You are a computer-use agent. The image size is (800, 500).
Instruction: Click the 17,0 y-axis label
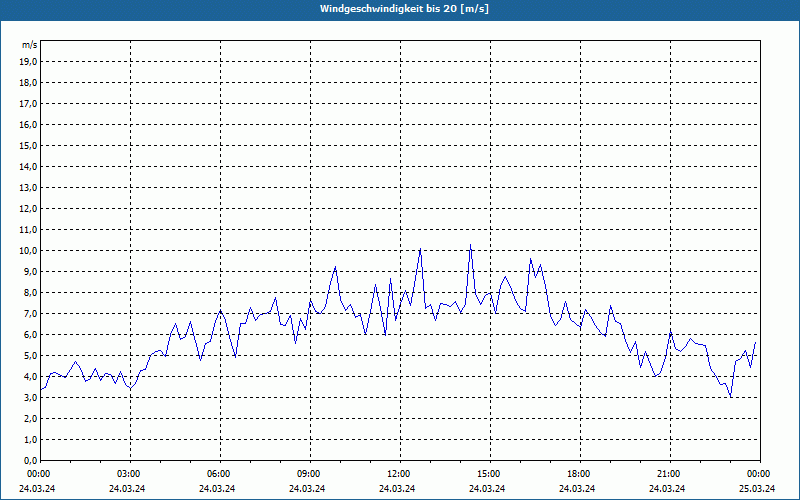click(29, 104)
